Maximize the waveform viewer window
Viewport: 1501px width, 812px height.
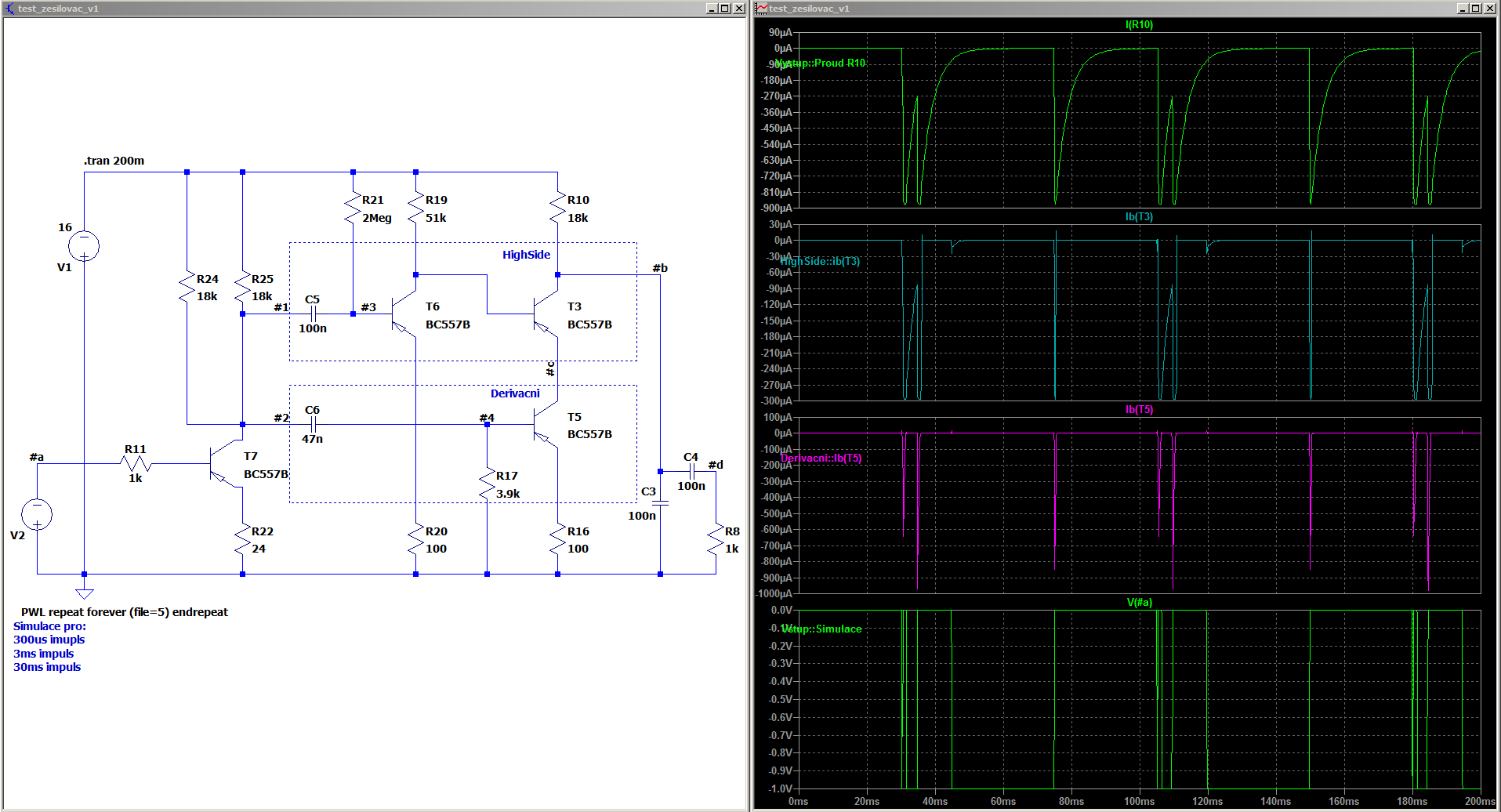tap(1475, 9)
